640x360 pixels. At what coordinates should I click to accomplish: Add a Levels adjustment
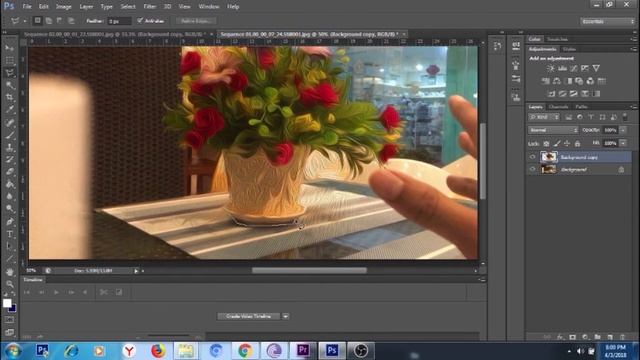(x=562, y=68)
